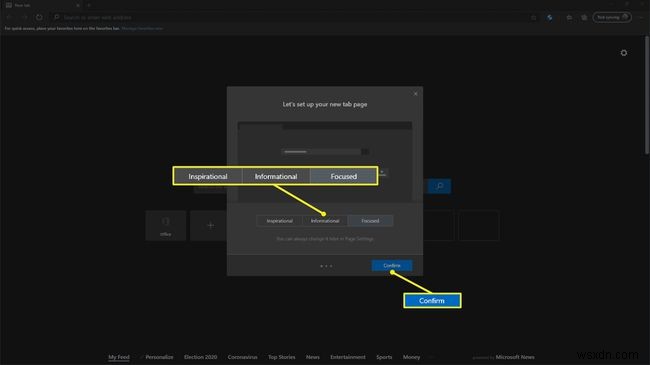650x365 pixels.
Task: Choose the Focused layout in dialog
Action: pyautogui.click(x=370, y=221)
